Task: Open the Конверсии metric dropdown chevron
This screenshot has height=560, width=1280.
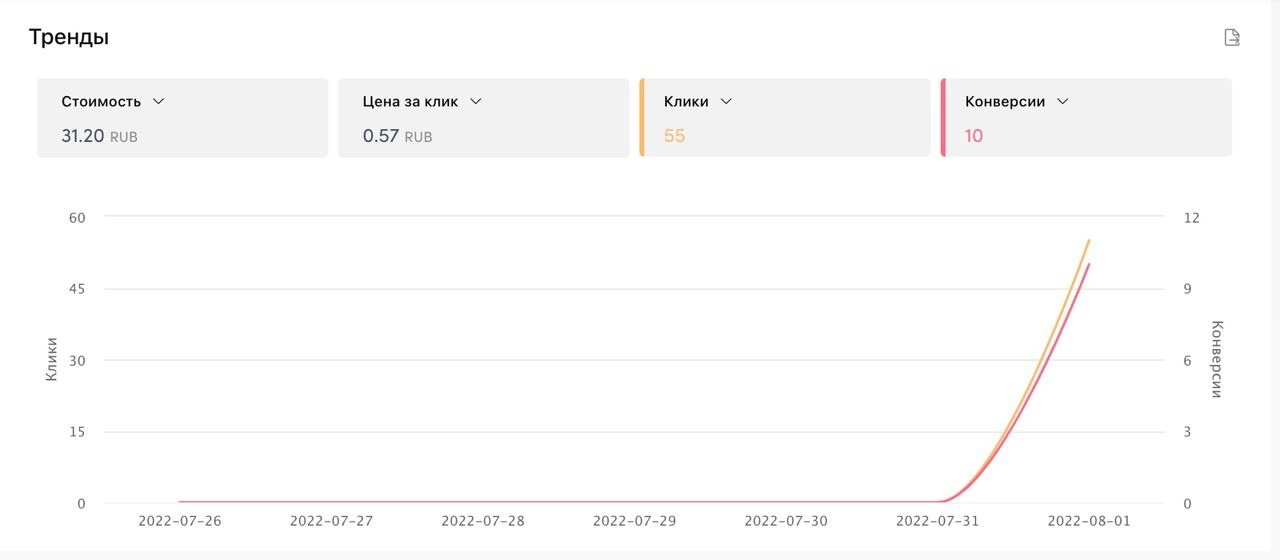Action: click(x=1062, y=102)
